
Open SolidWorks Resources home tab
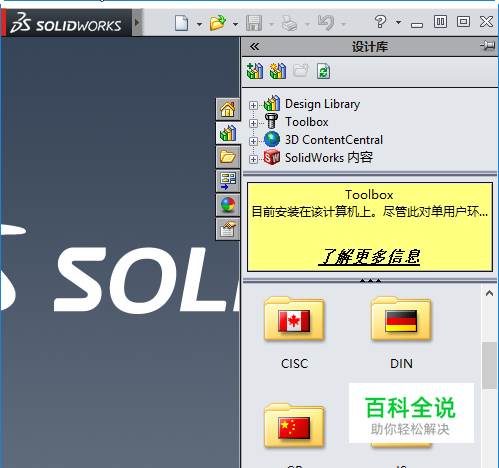click(228, 109)
